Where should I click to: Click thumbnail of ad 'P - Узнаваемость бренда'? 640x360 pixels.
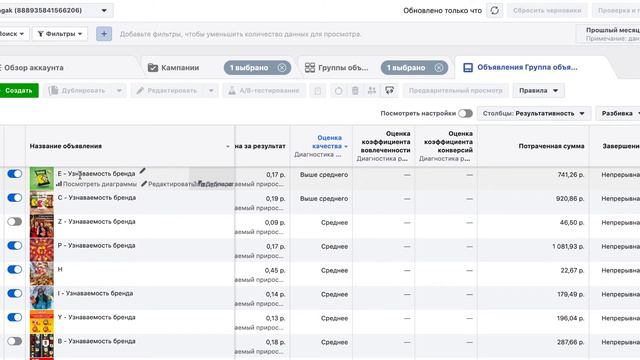(42, 250)
